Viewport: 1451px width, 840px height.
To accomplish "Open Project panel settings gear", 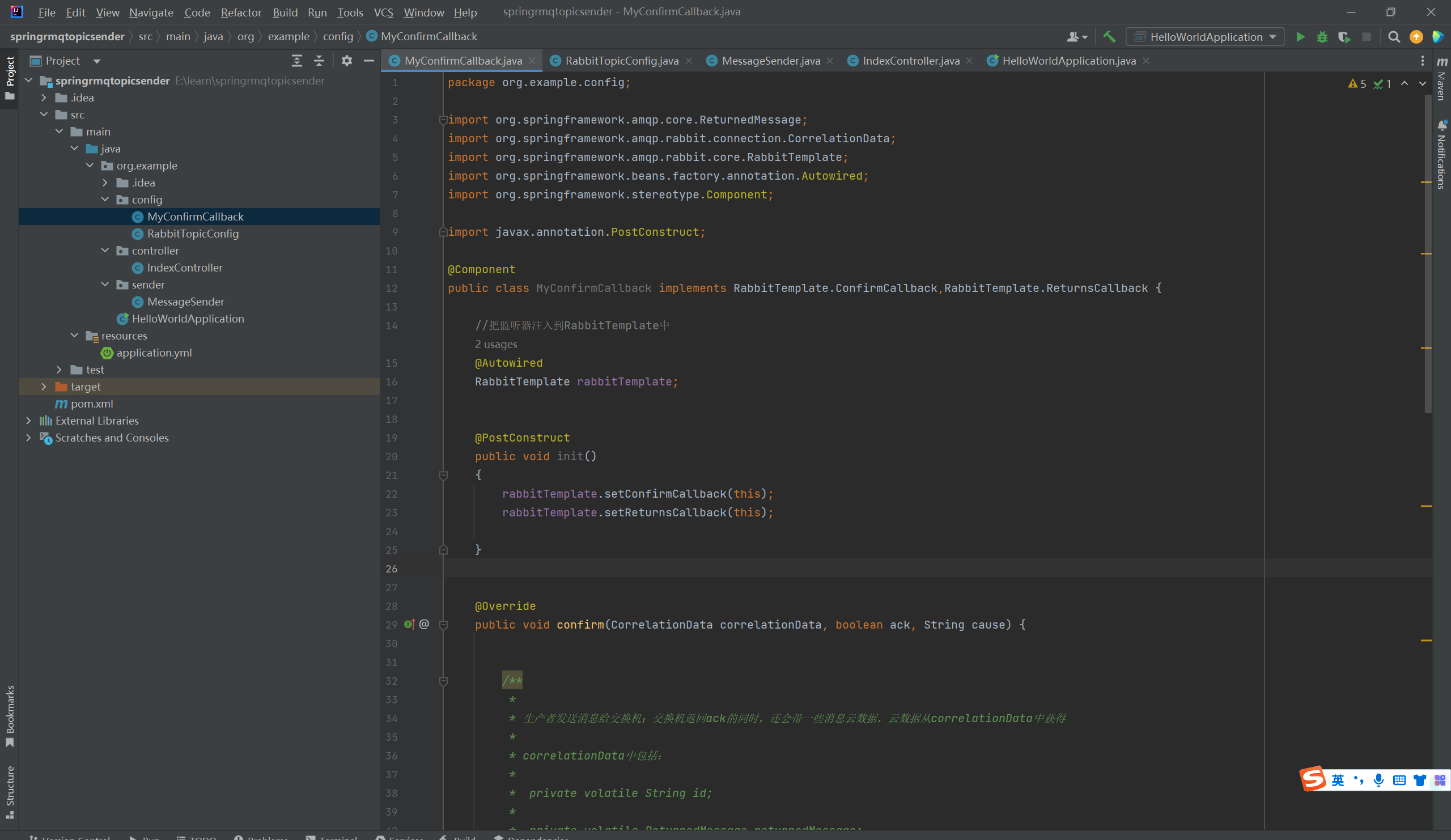I will click(x=346, y=61).
